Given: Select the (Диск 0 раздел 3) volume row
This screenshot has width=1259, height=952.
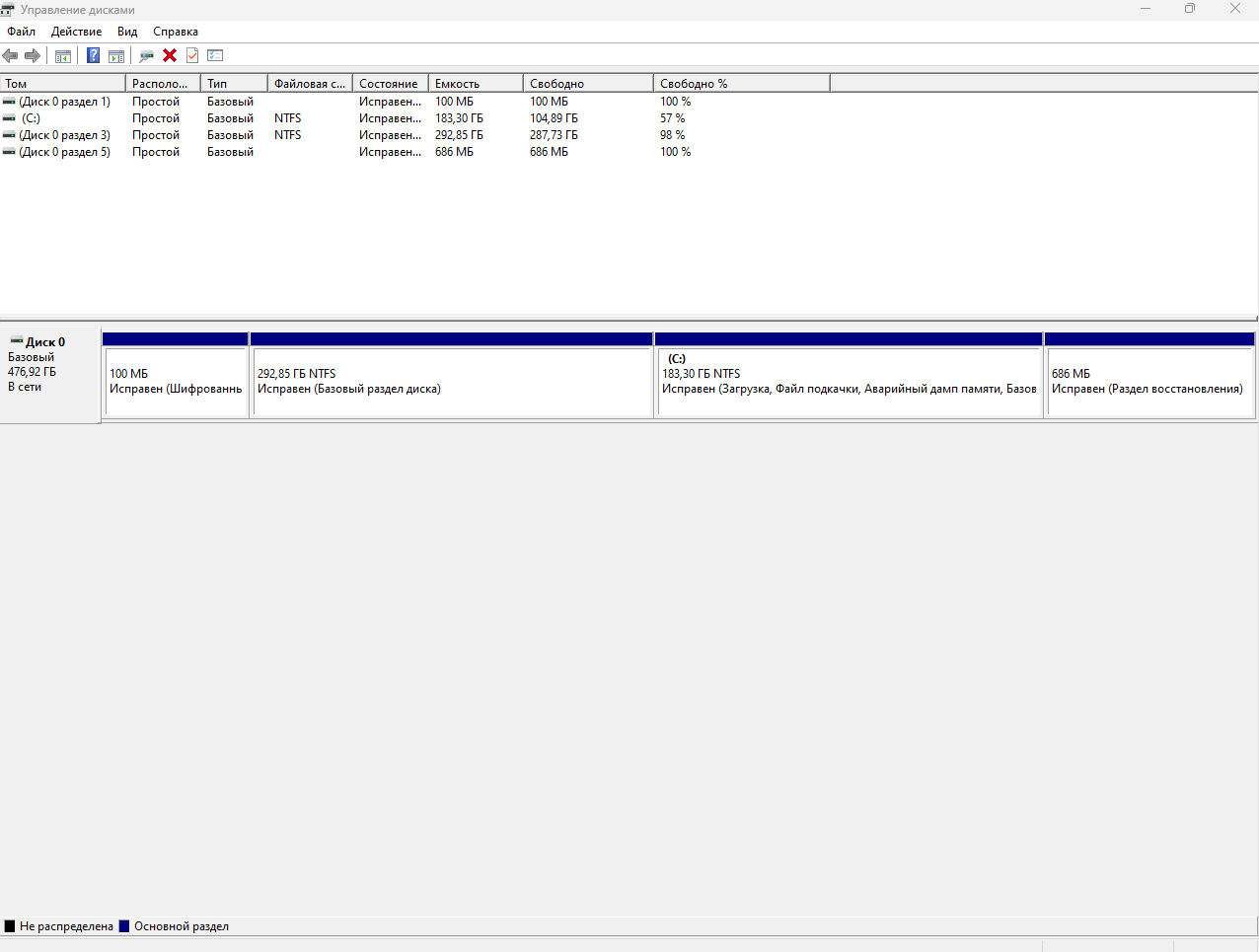Looking at the screenshot, I should tap(414, 135).
